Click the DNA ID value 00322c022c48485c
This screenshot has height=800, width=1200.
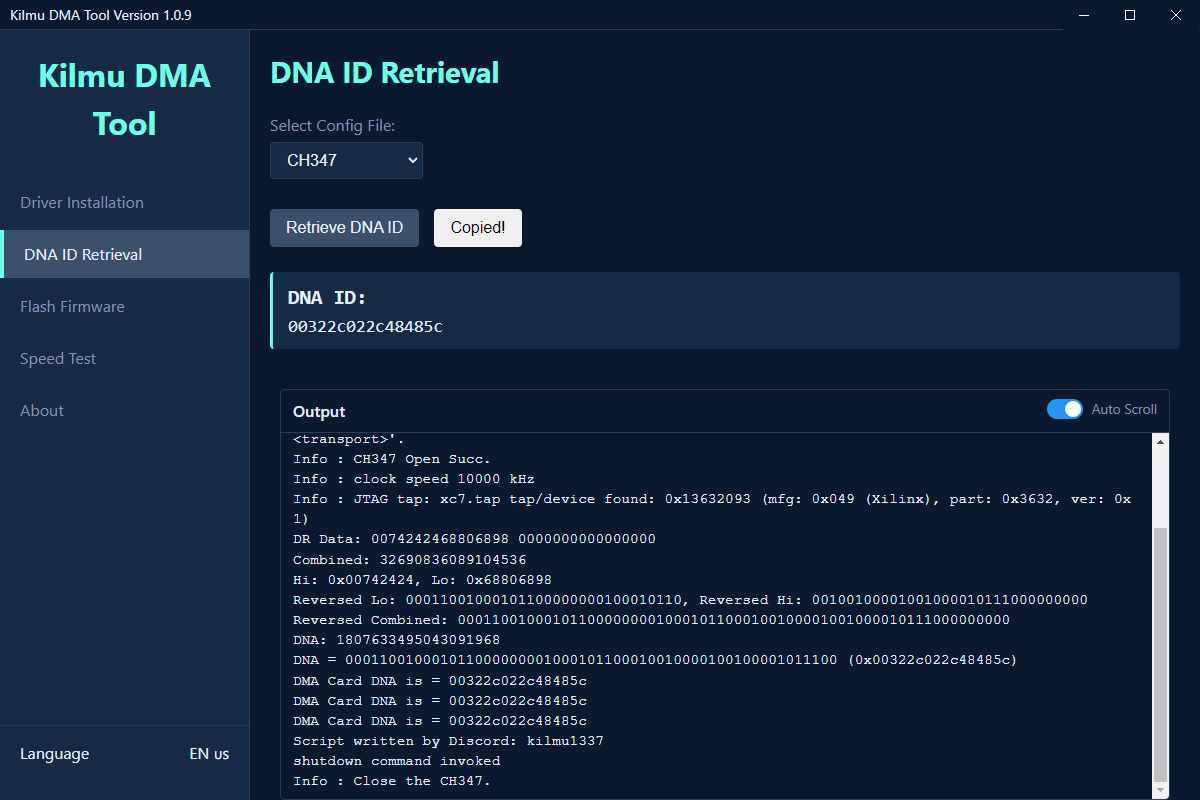tap(365, 326)
